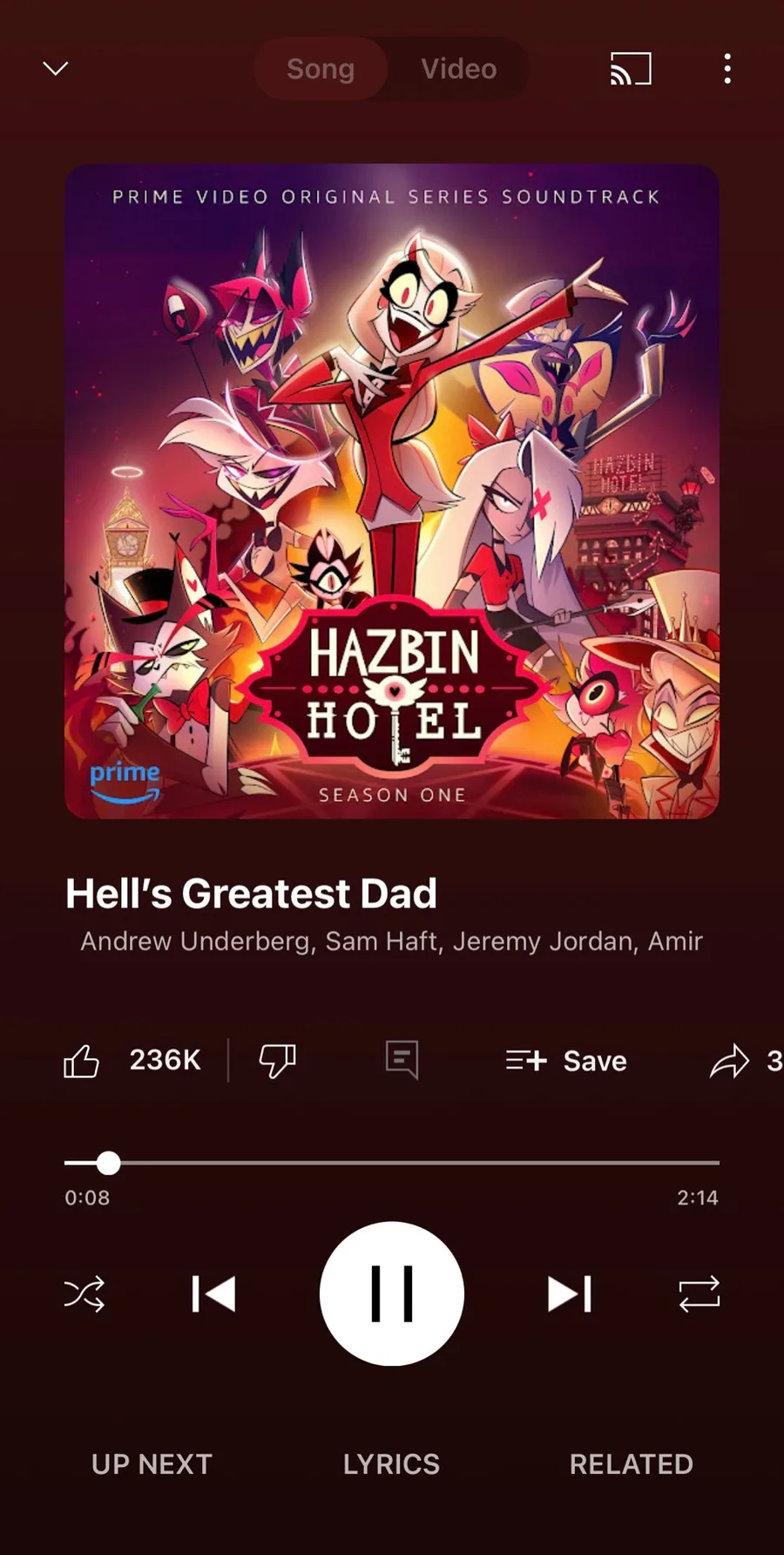Toggle repeat mode
784x1555 pixels.
700,1294
